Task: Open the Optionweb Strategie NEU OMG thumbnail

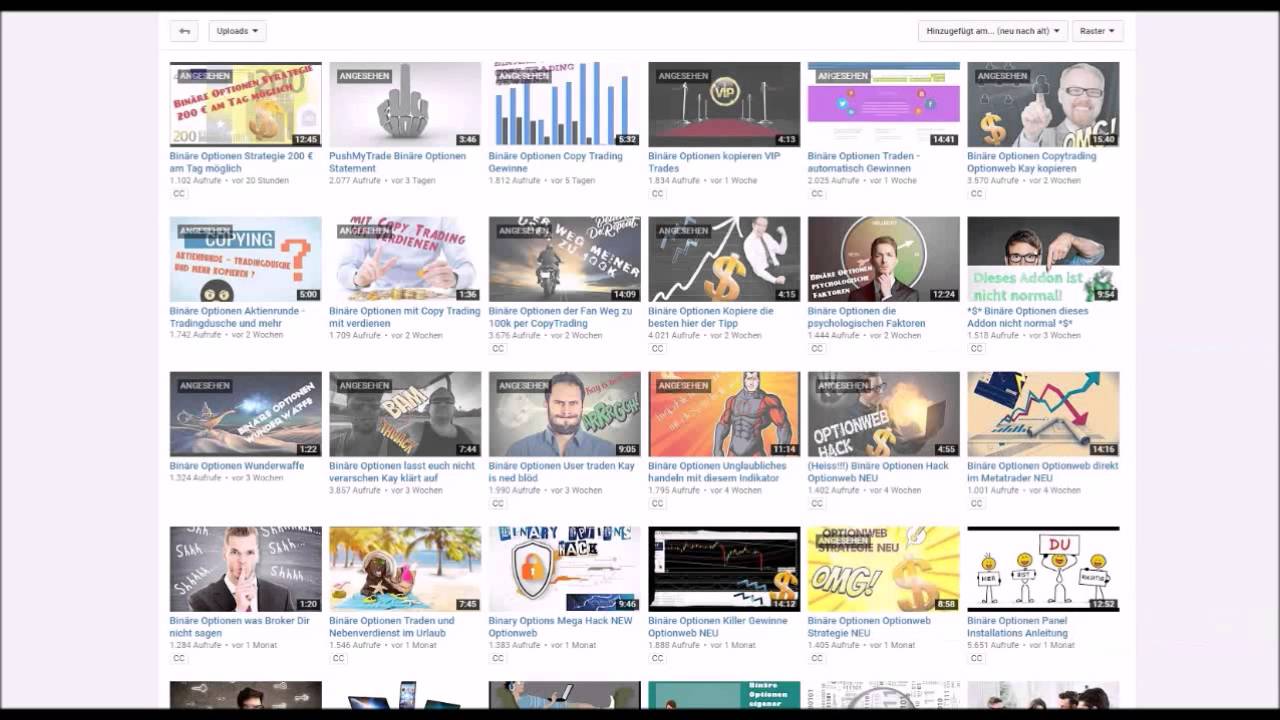Action: pos(883,569)
